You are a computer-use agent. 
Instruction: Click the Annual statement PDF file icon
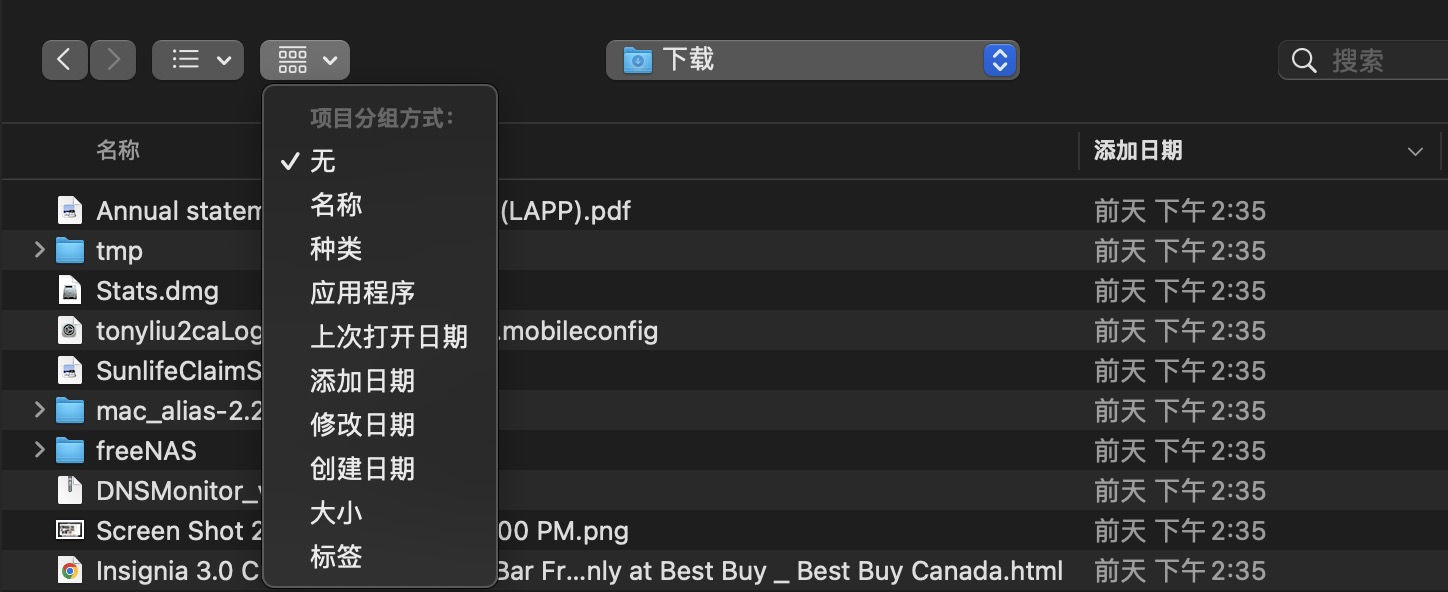(70, 210)
